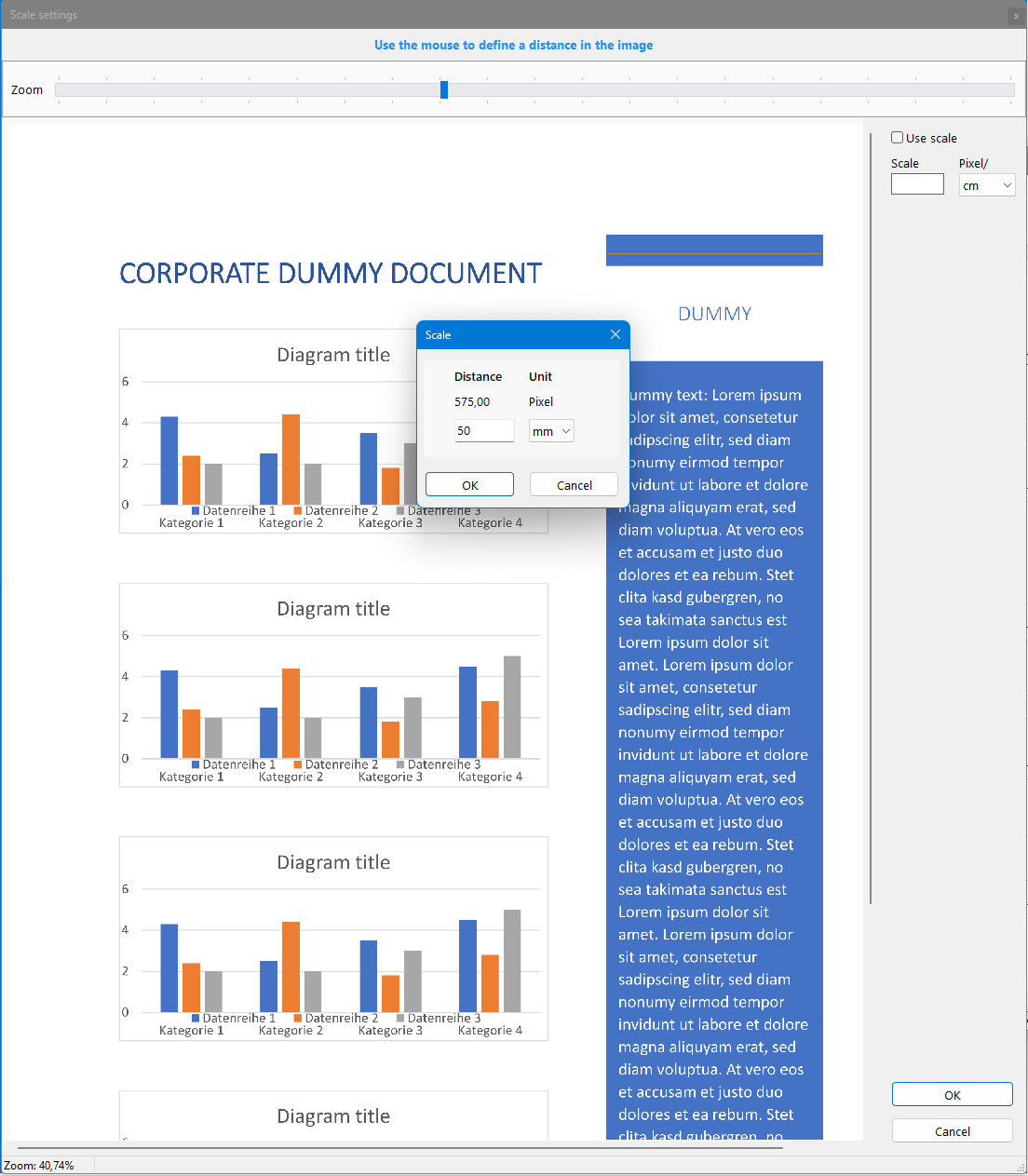Click the Scale settings window's main Cancel button

point(952,1131)
